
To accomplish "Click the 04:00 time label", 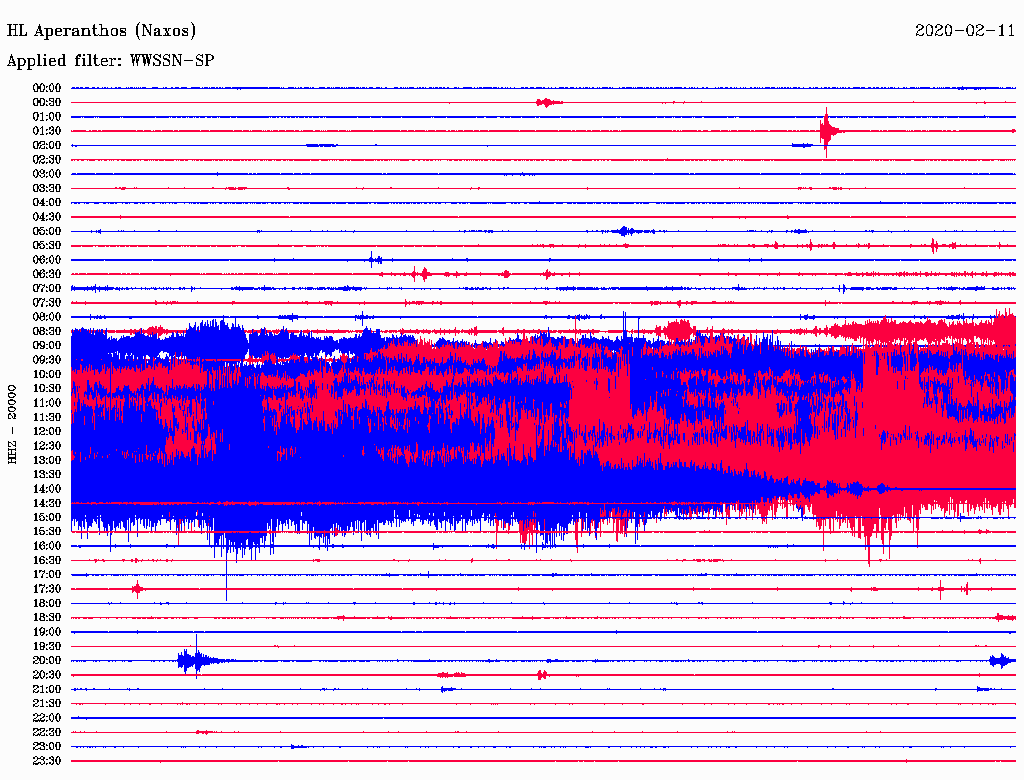I will pos(47,203).
